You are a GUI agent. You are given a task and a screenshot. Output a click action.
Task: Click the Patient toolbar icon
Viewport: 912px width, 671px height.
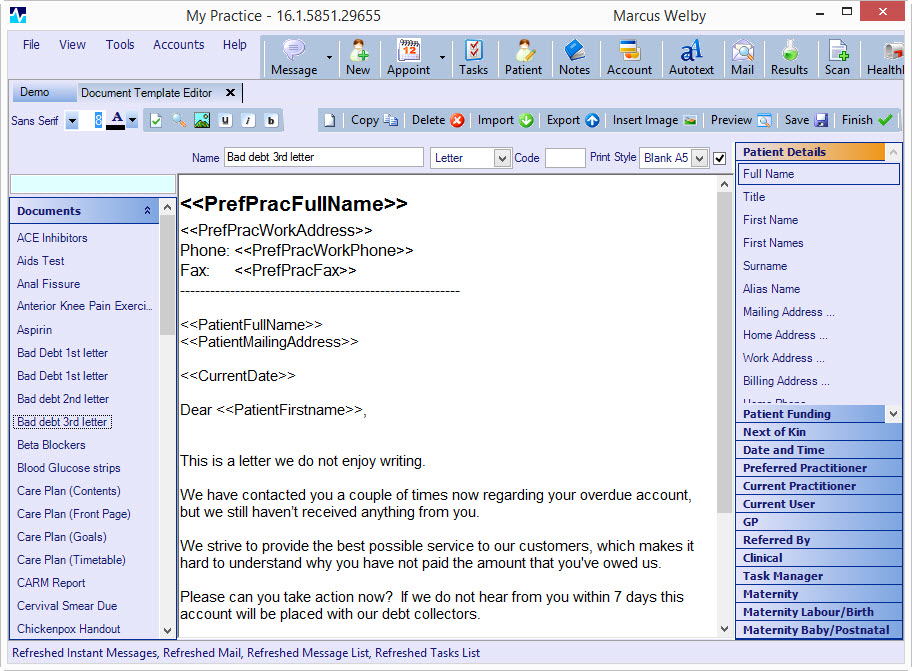[523, 57]
